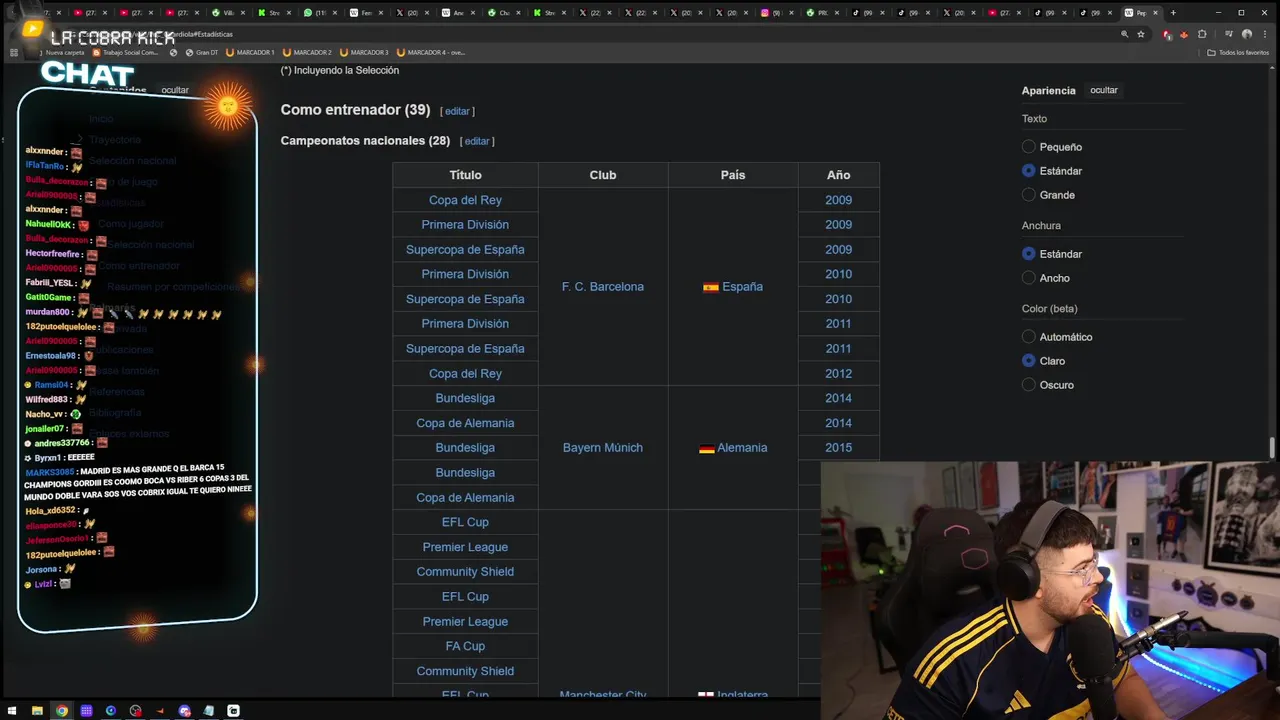Open the Bundesliga 2014 title
The width and height of the screenshot is (1280, 720).
tap(465, 398)
